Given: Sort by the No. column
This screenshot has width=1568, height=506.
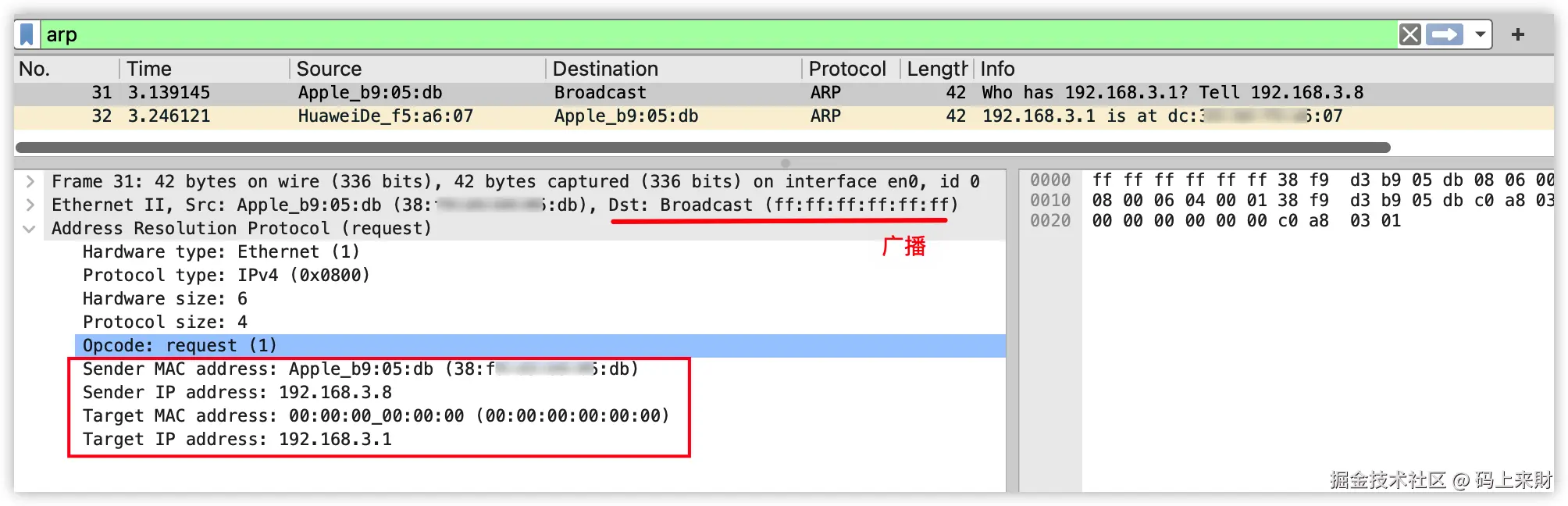Looking at the screenshot, I should tap(67, 69).
